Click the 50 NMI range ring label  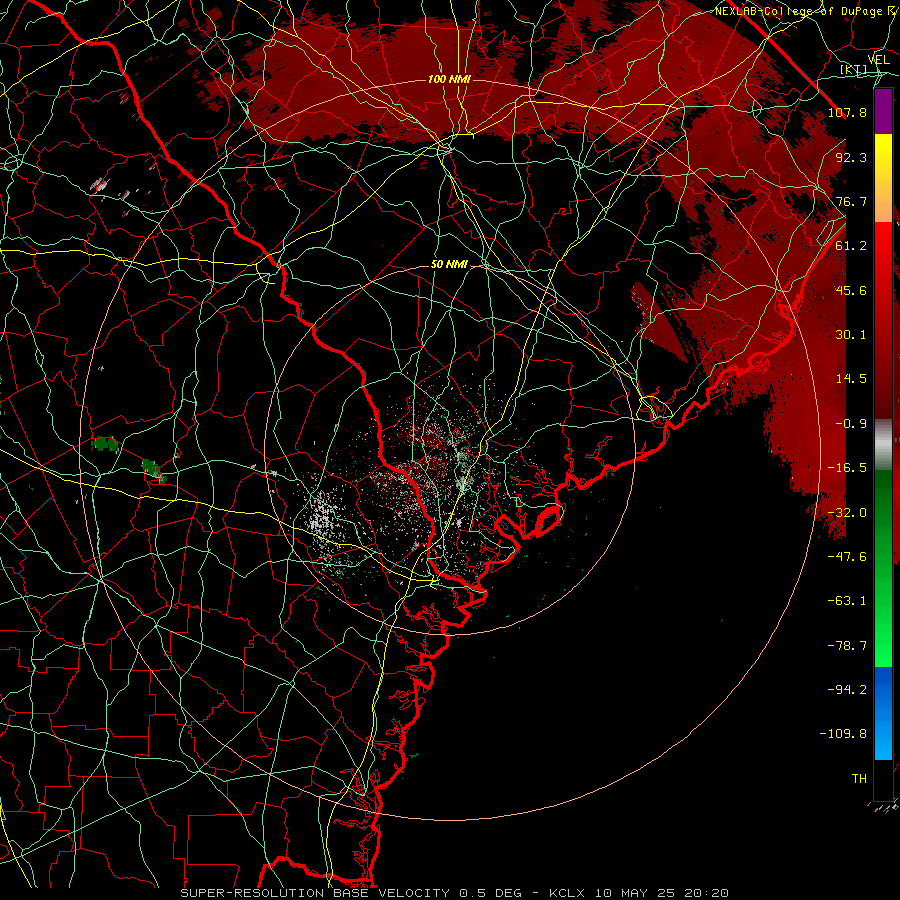449,265
